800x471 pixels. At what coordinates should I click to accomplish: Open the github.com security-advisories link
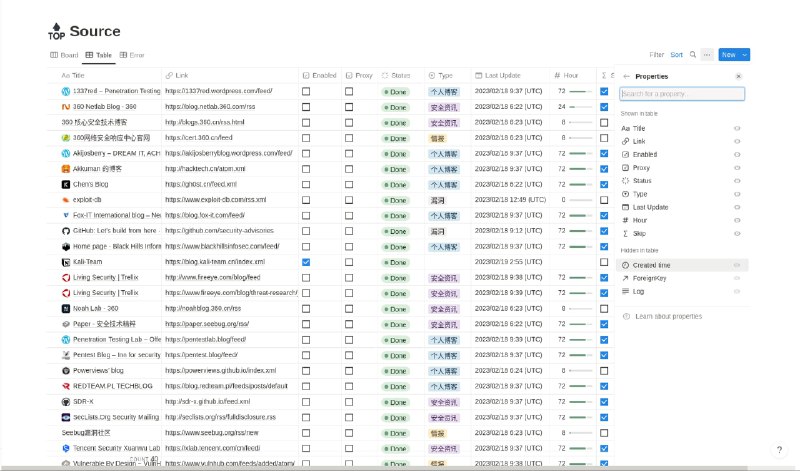[219, 231]
